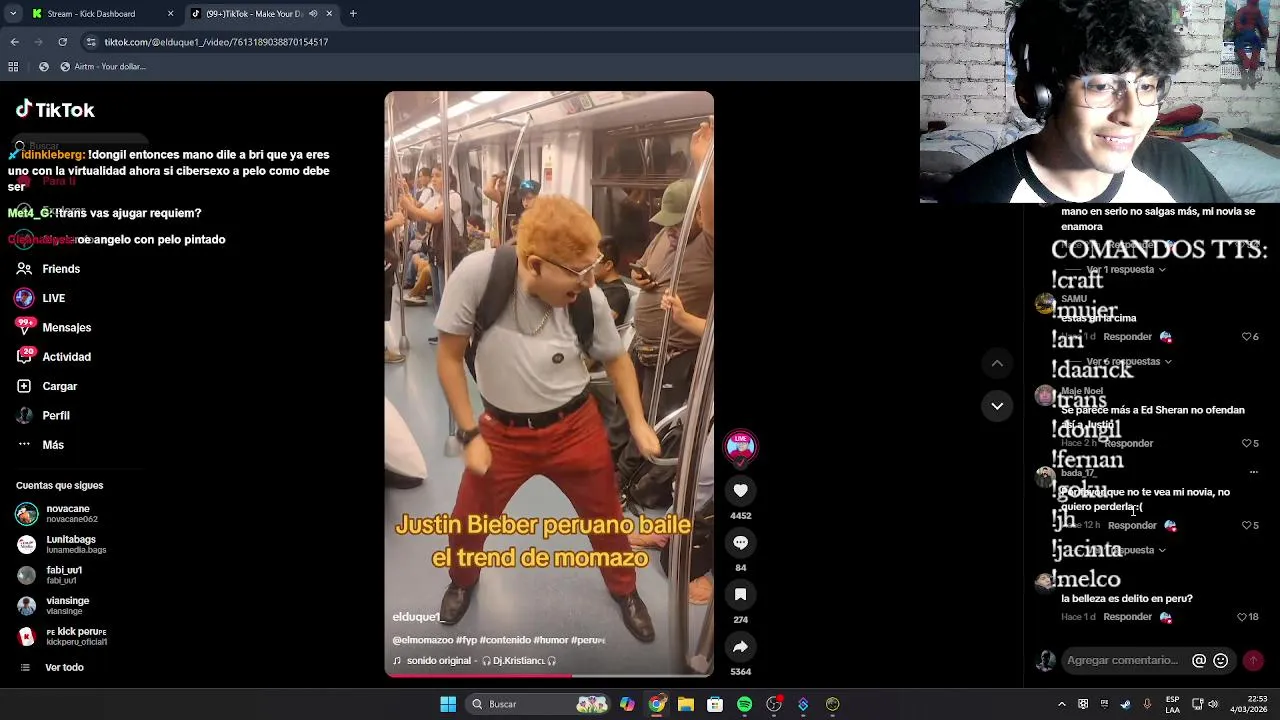The height and width of the screenshot is (720, 1280).
Task: Go to the previous video arrow
Action: tap(997, 364)
